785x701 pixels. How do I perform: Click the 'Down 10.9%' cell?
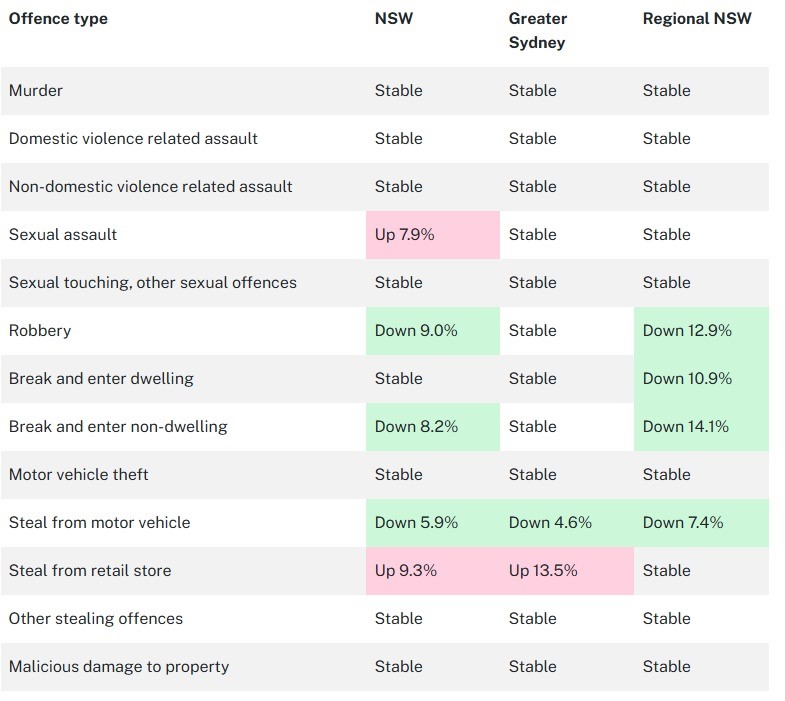[x=687, y=379]
